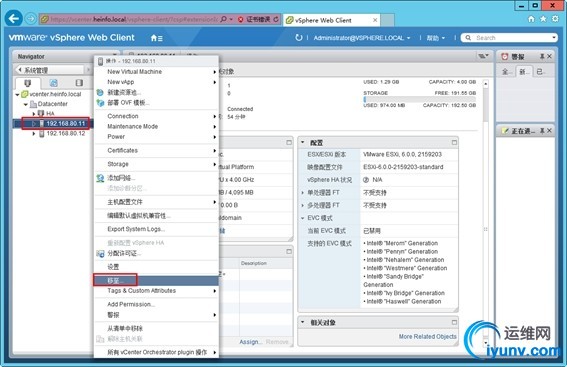Maximize the related objects panel
The height and width of the screenshot is (367, 567).
(x=454, y=322)
